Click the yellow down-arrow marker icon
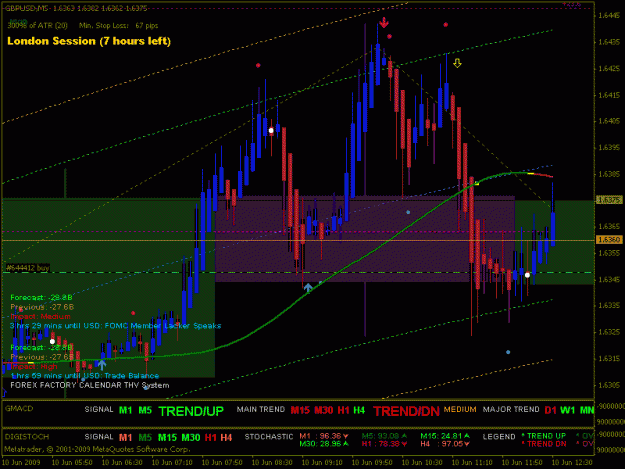Viewport: 625px width, 469px height. pyautogui.click(x=457, y=63)
